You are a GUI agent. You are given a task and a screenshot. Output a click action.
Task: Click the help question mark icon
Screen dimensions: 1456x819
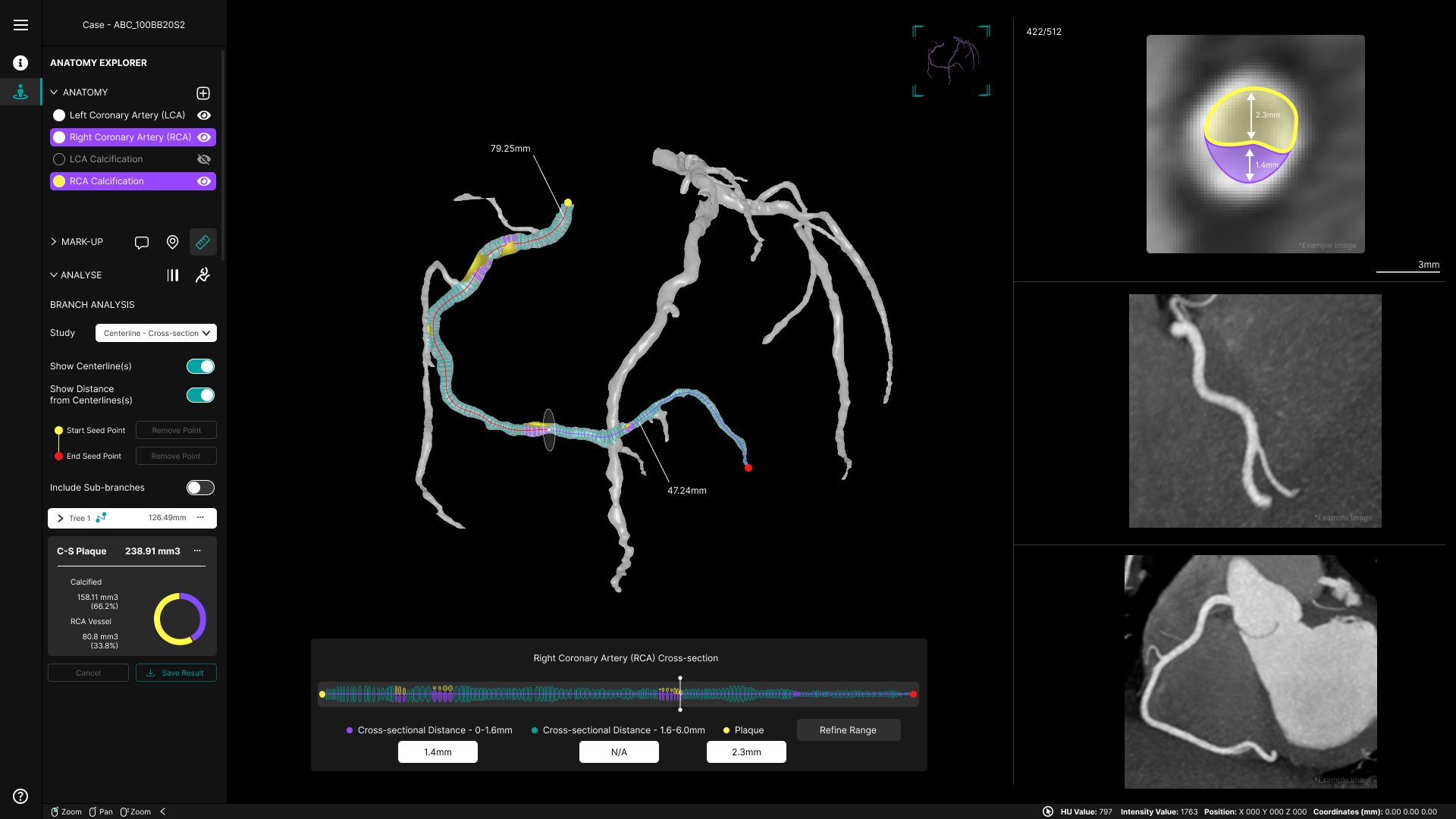tap(20, 796)
